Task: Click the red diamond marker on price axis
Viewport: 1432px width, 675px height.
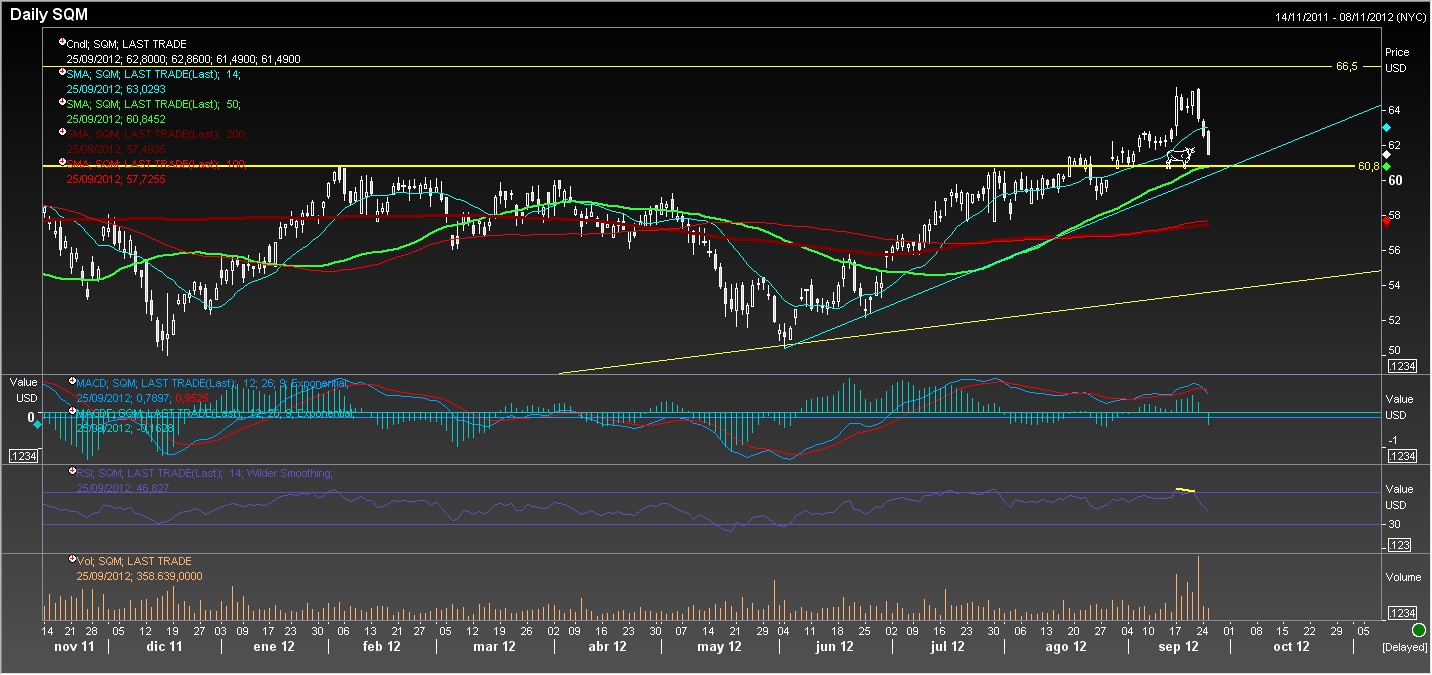Action: pyautogui.click(x=1386, y=221)
